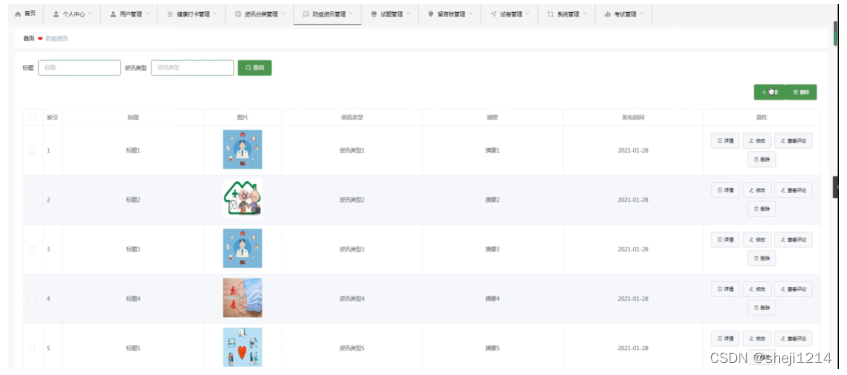Image resolution: width=847 pixels, height=375 pixels.
Task: Check the checkbox for row 标题5
Action: [x=32, y=348]
